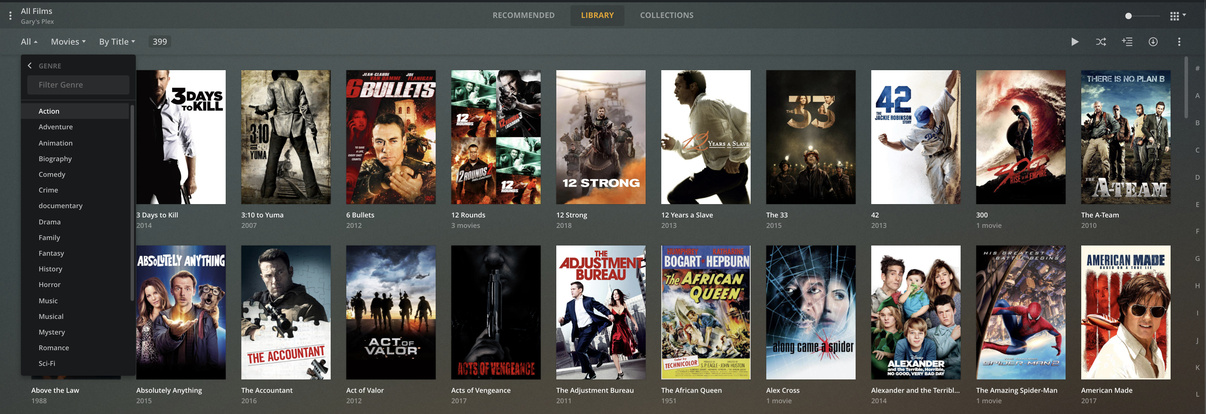Expand the All filter dropdown
The width and height of the screenshot is (1206, 414).
[x=29, y=42]
